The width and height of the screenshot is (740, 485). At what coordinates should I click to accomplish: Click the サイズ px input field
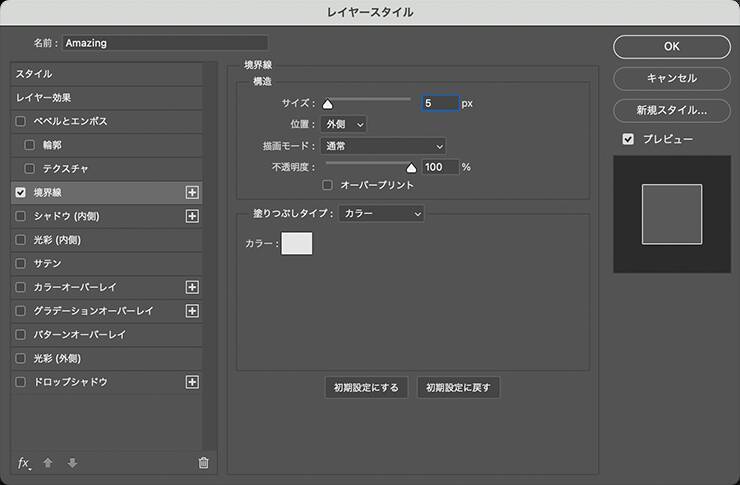tap(439, 103)
